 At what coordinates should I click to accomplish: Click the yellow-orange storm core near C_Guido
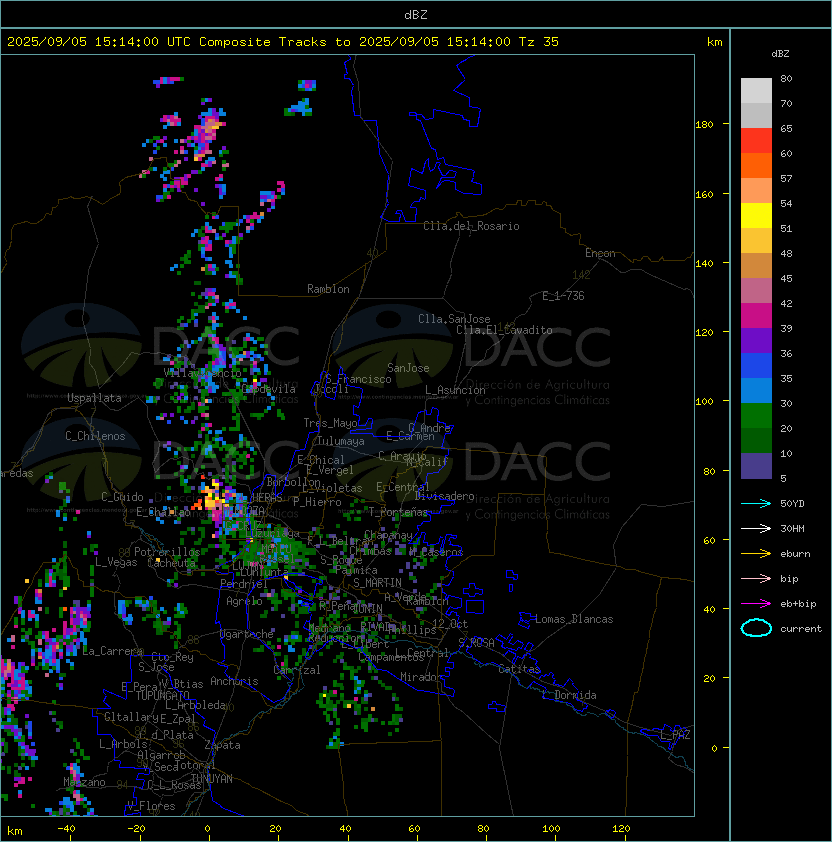[212, 499]
